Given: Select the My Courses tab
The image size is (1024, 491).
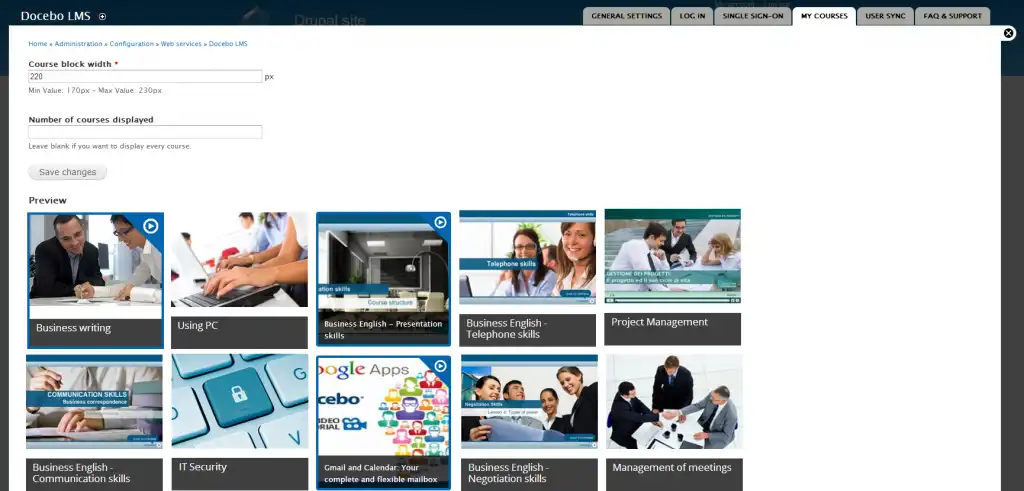Looking at the screenshot, I should tap(824, 16).
